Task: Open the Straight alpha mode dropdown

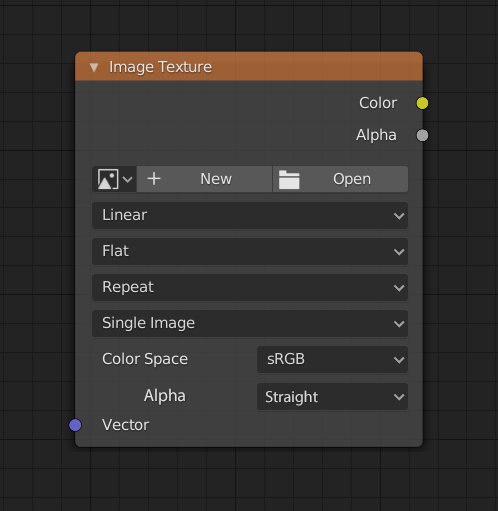Action: coord(332,397)
